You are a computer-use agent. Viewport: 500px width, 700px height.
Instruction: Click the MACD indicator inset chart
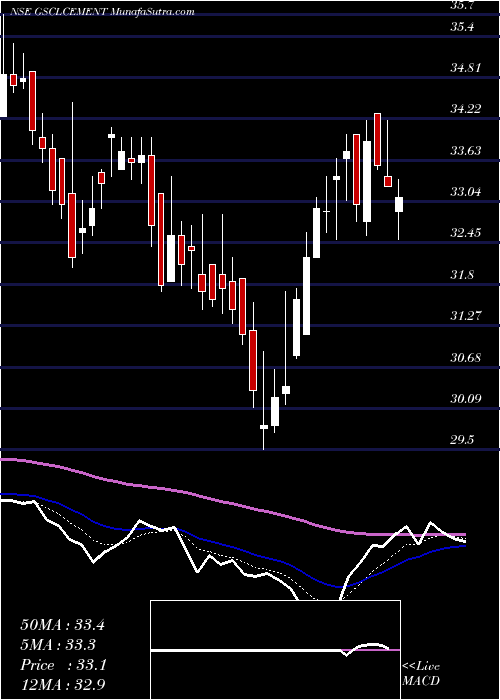pyautogui.click(x=275, y=650)
